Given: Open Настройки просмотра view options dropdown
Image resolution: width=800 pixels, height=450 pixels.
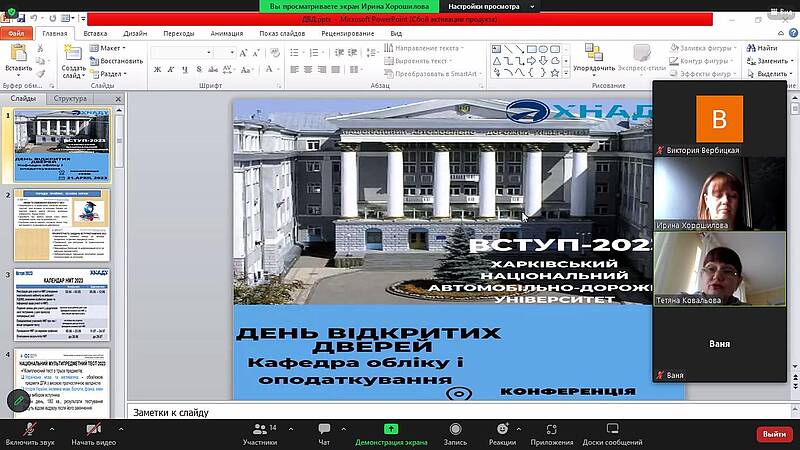Looking at the screenshot, I should coord(491,7).
